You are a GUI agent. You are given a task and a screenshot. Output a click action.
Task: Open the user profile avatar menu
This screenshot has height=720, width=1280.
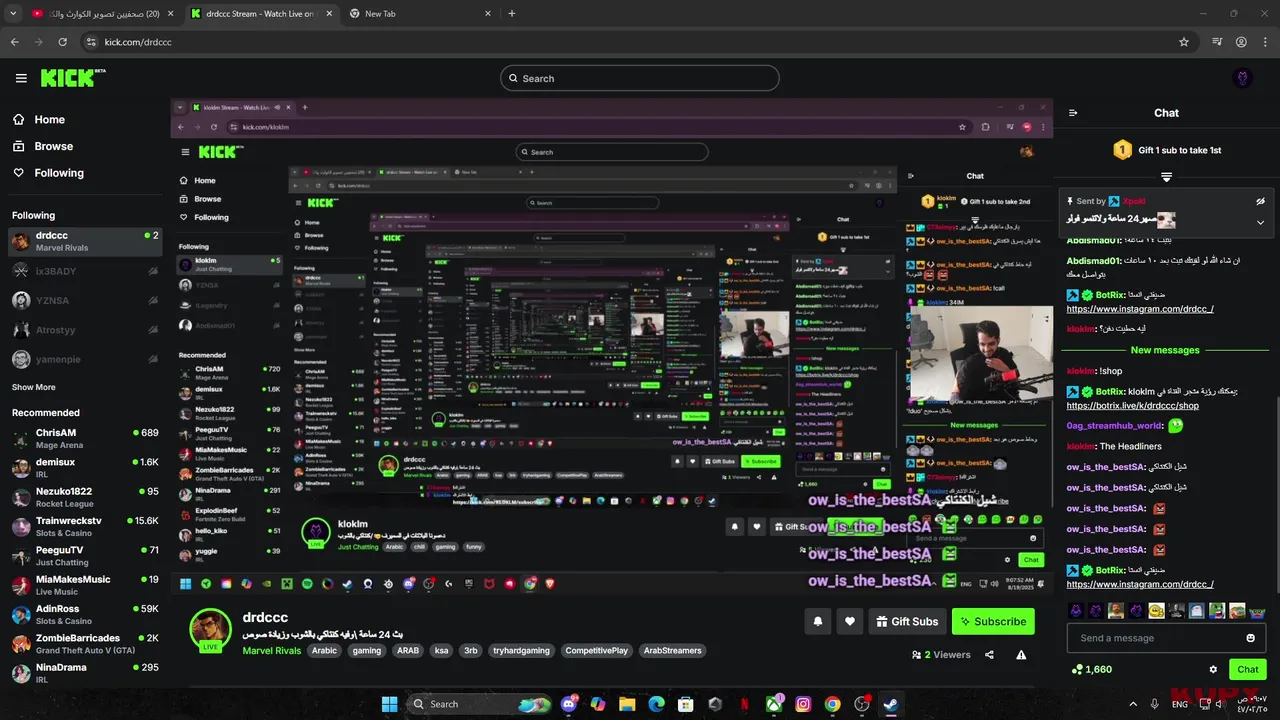(1243, 78)
